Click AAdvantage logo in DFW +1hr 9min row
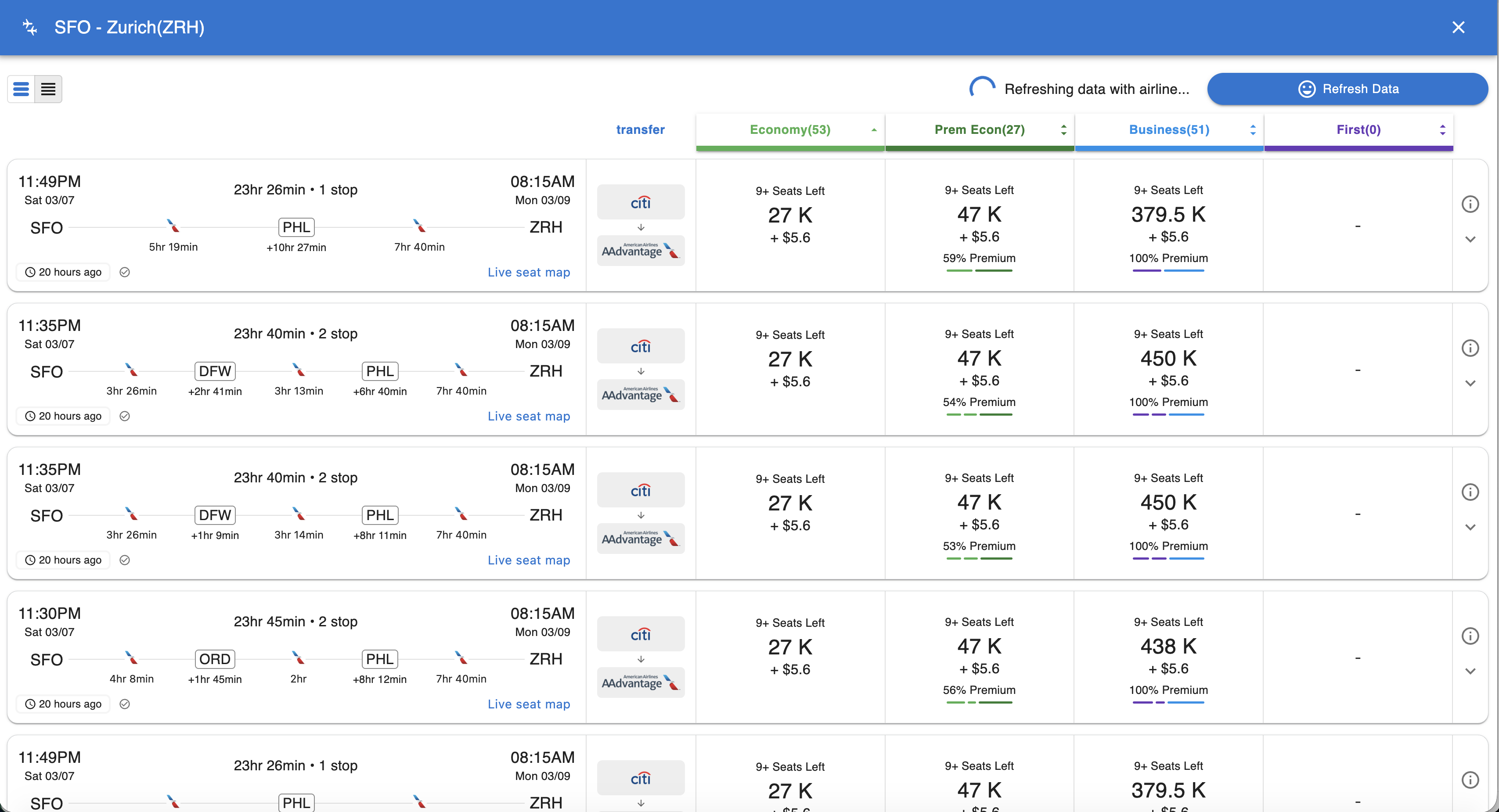 click(x=641, y=539)
